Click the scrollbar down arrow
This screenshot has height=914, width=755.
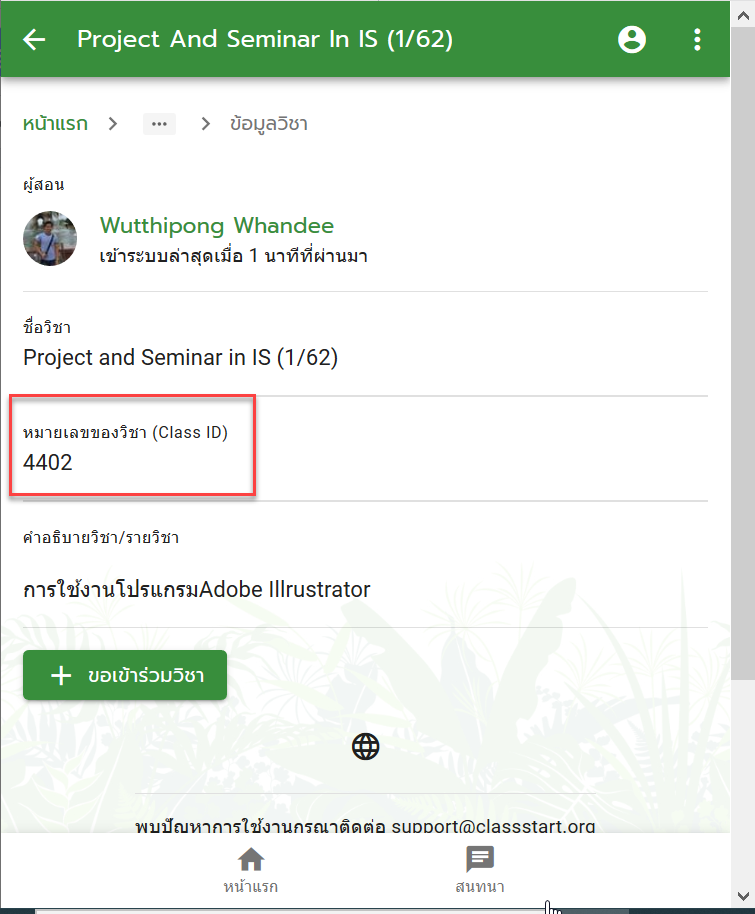click(x=743, y=896)
